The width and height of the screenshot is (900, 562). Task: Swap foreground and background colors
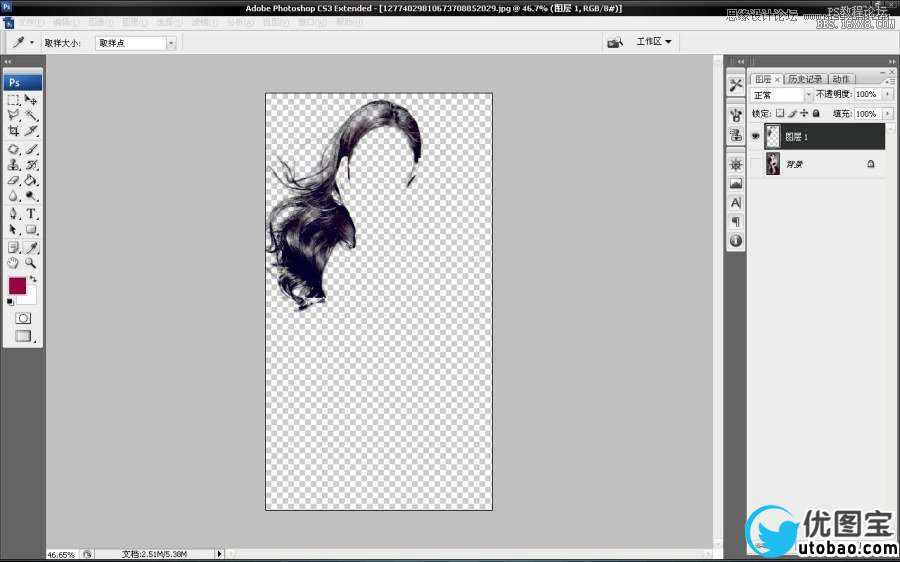click(33, 279)
